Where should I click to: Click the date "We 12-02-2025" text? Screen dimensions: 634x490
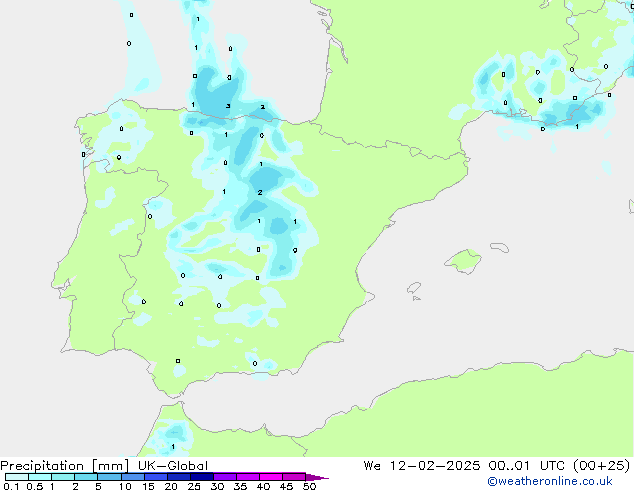tap(422, 466)
